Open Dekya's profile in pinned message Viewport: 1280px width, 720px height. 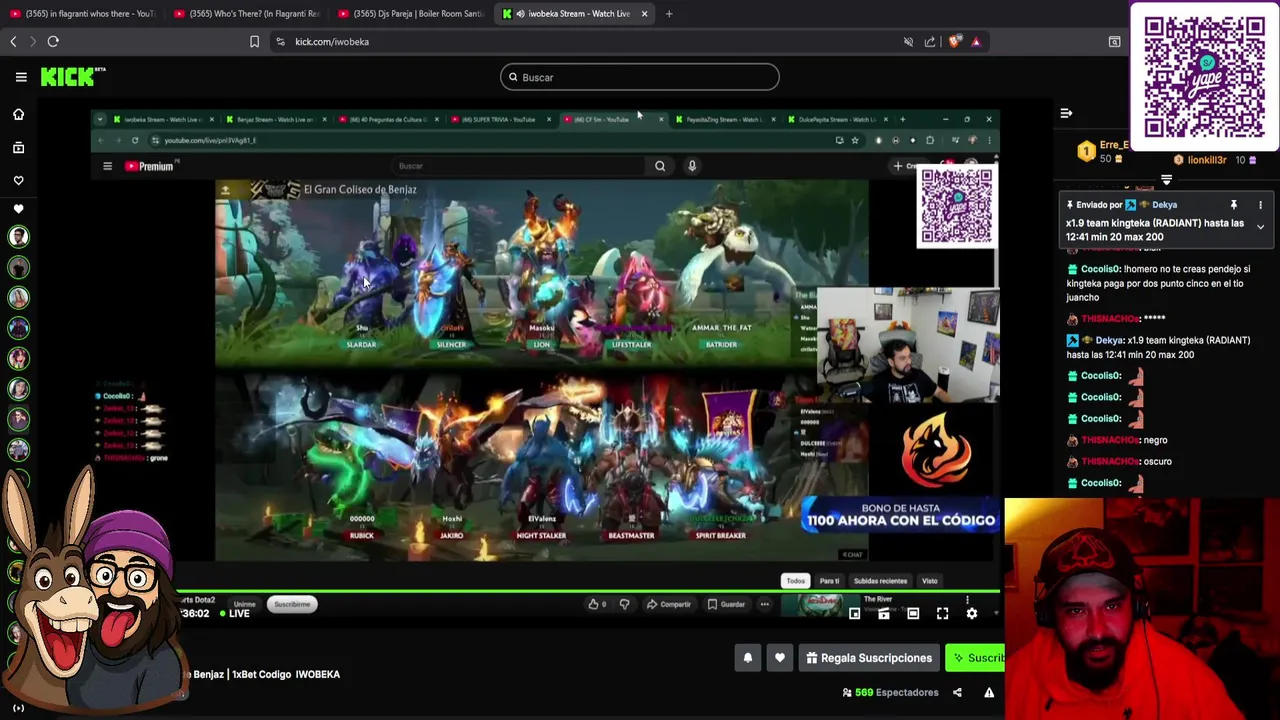(1164, 205)
